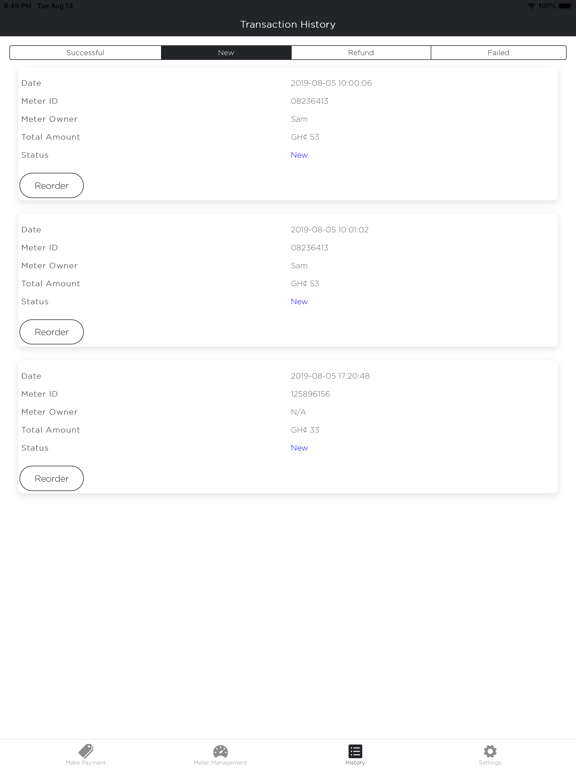Click the Transaction History title
The height and width of the screenshot is (768, 576).
click(x=288, y=24)
